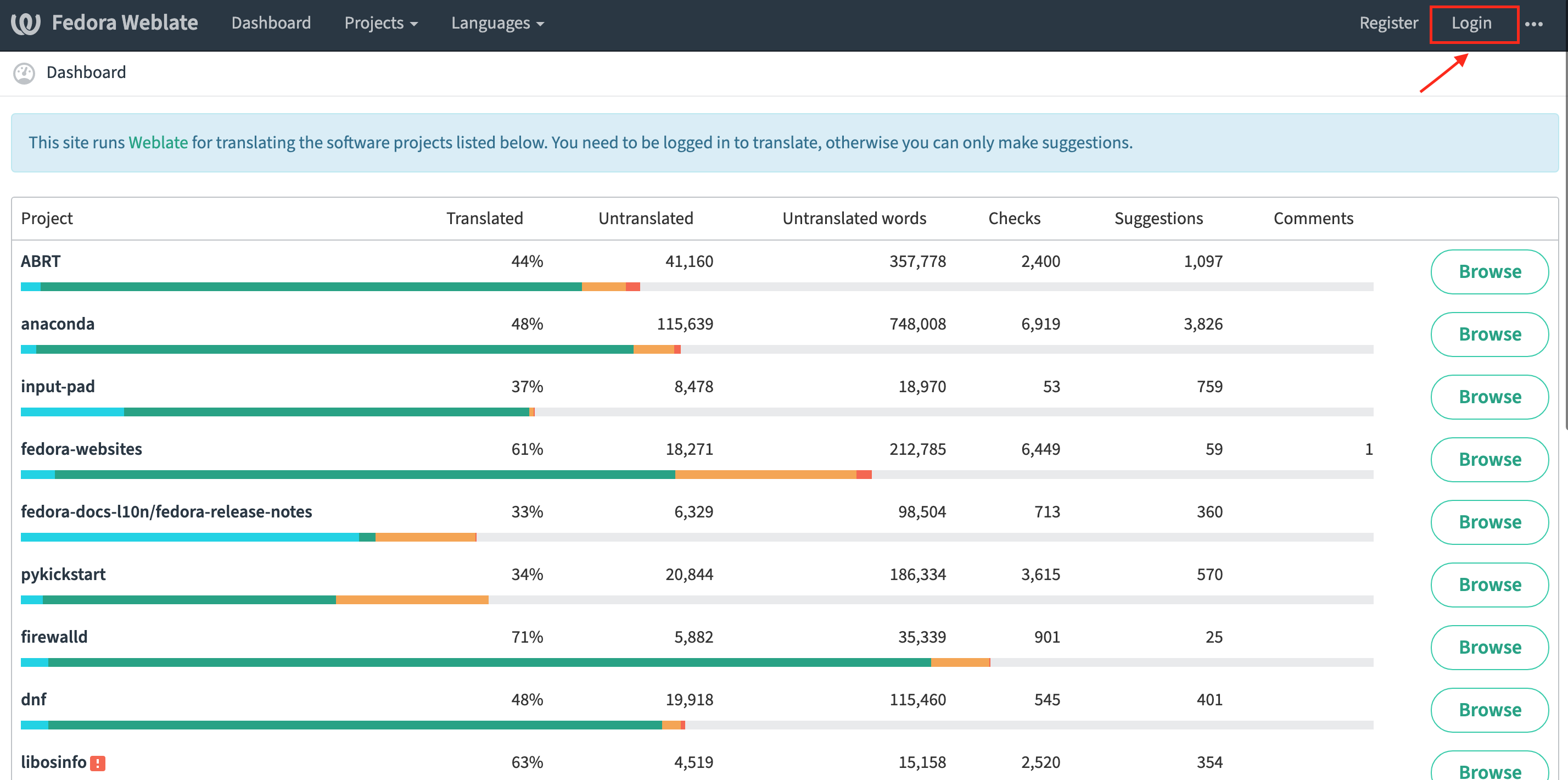Click libosinfo's 2,520 checks value
Image resolution: width=1568 pixels, height=780 pixels.
click(x=1040, y=762)
